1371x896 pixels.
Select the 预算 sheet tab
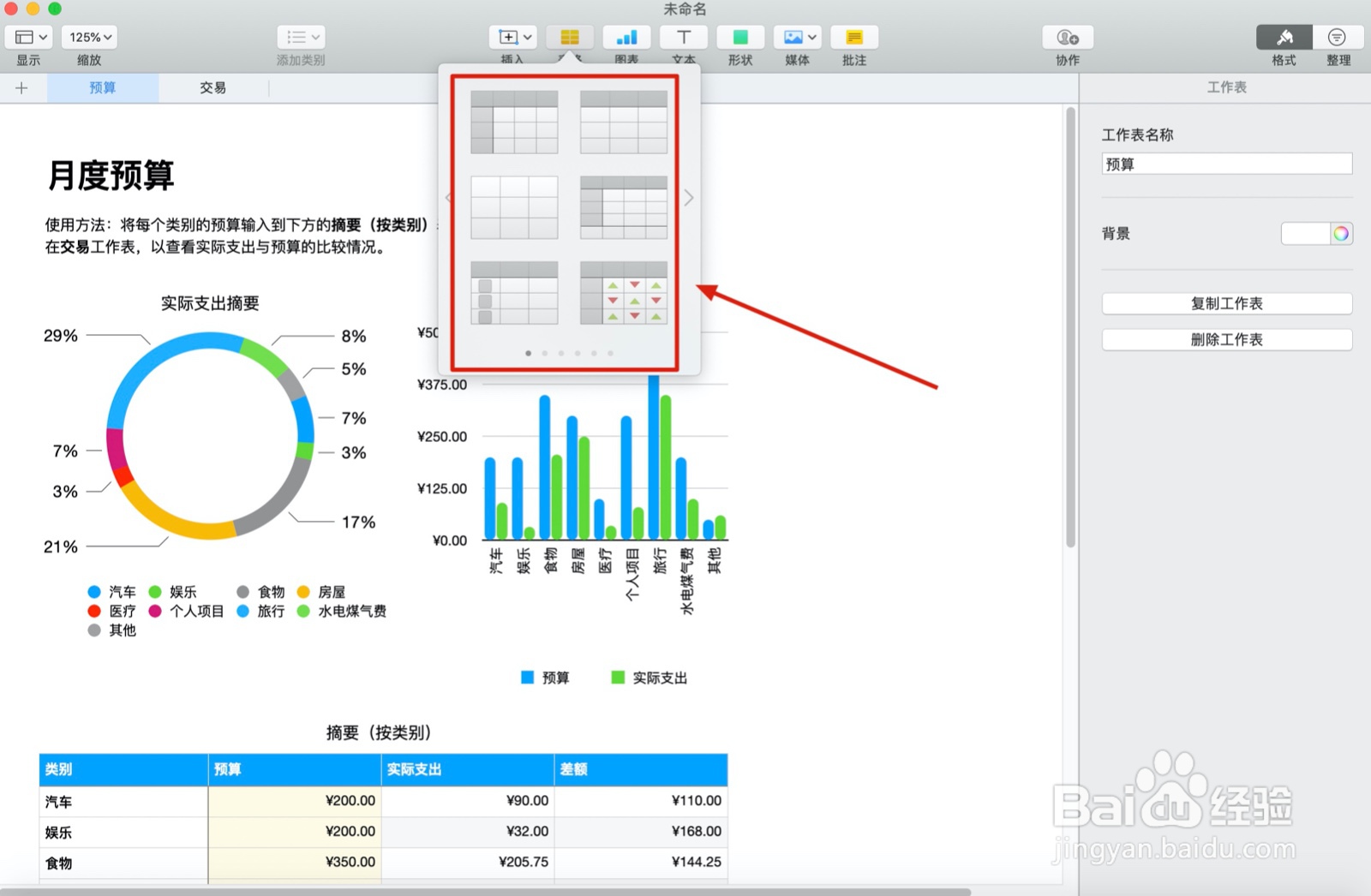point(102,87)
